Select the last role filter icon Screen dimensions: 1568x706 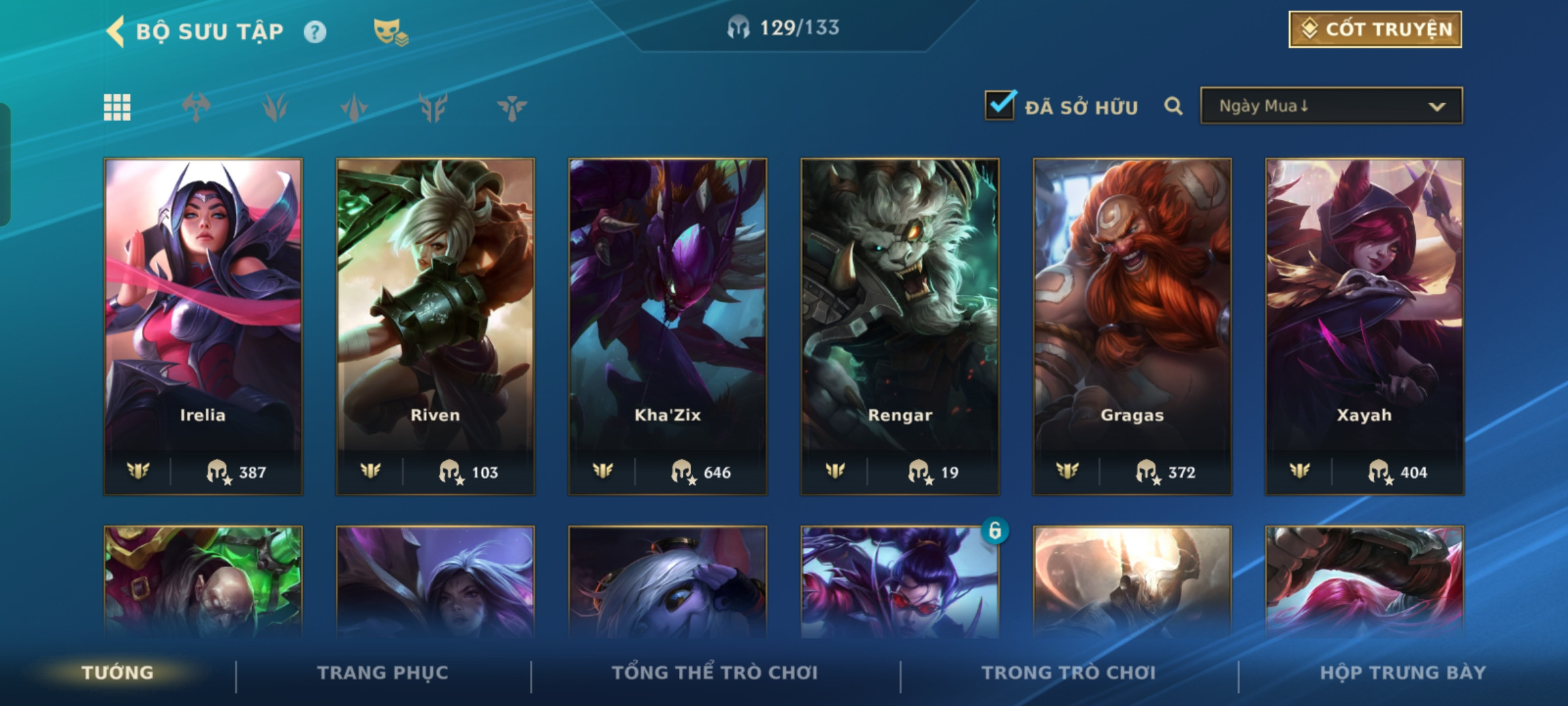click(x=512, y=107)
